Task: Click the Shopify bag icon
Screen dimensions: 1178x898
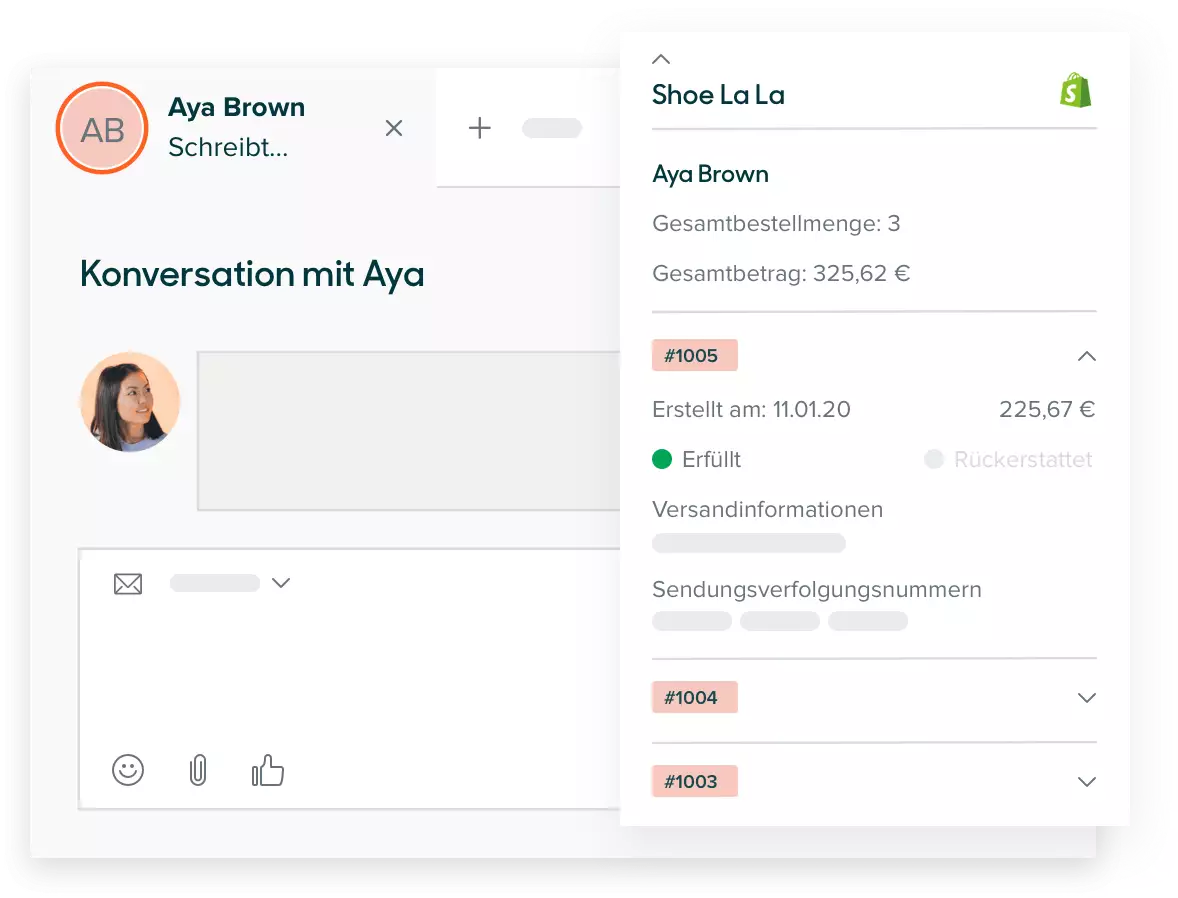Action: pos(1076,90)
